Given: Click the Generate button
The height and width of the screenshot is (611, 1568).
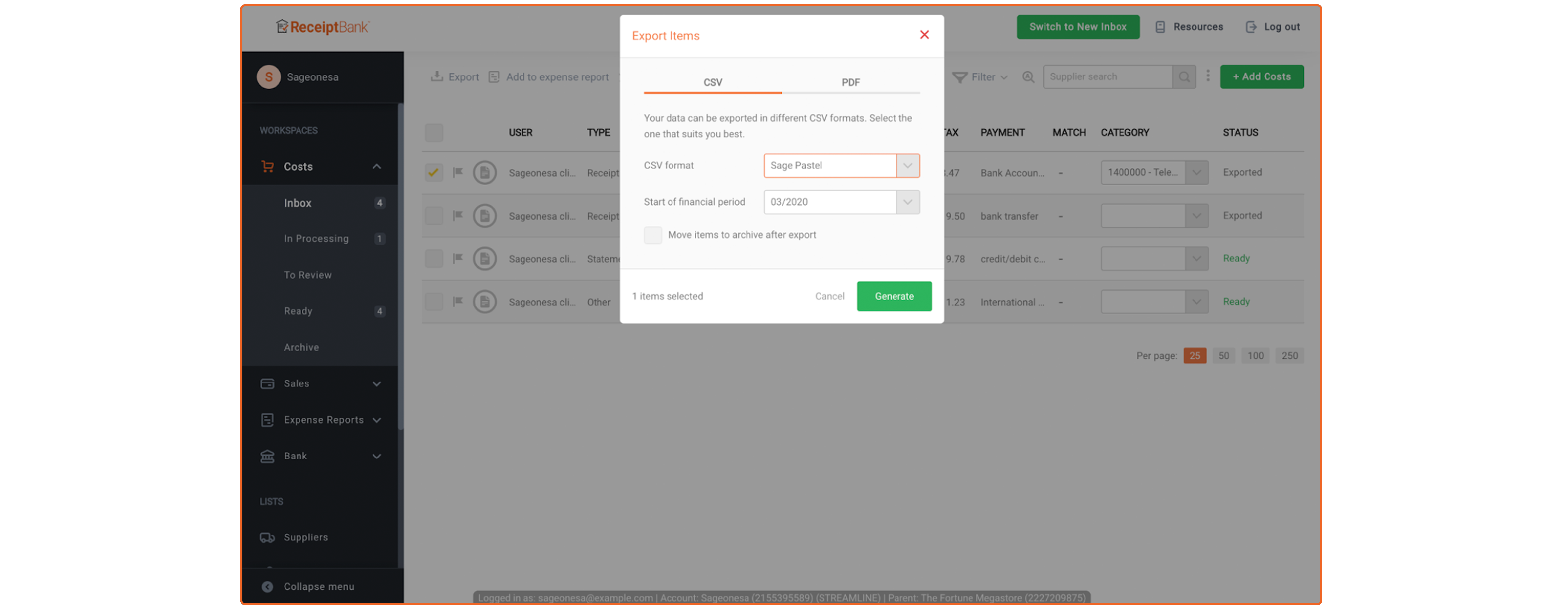Looking at the screenshot, I should [x=894, y=297].
